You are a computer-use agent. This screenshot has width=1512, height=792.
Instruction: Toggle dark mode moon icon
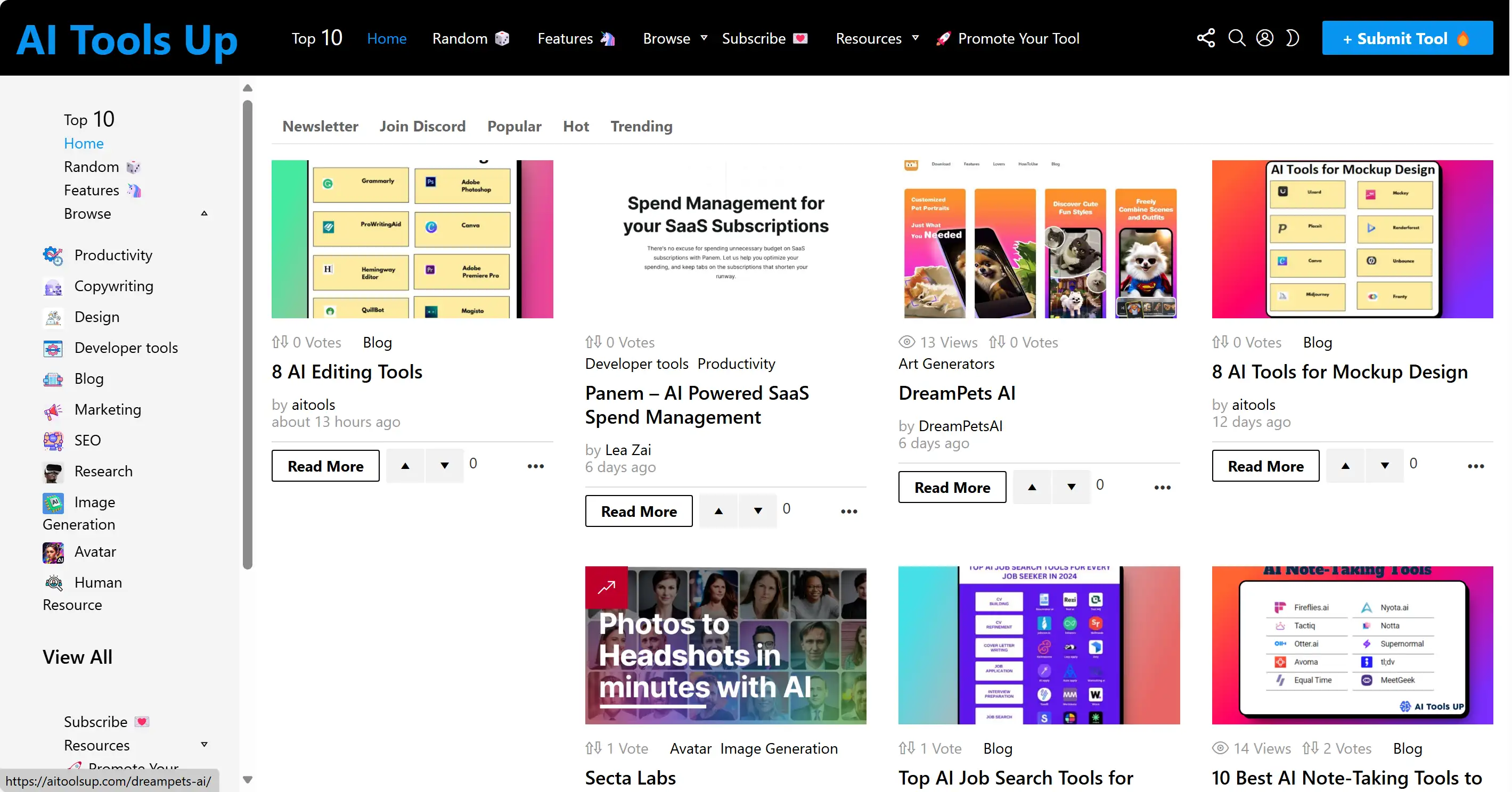click(1292, 38)
